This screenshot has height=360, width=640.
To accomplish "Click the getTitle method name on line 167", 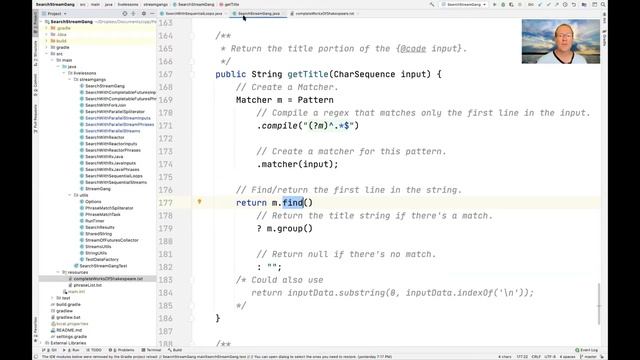I will point(308,74).
